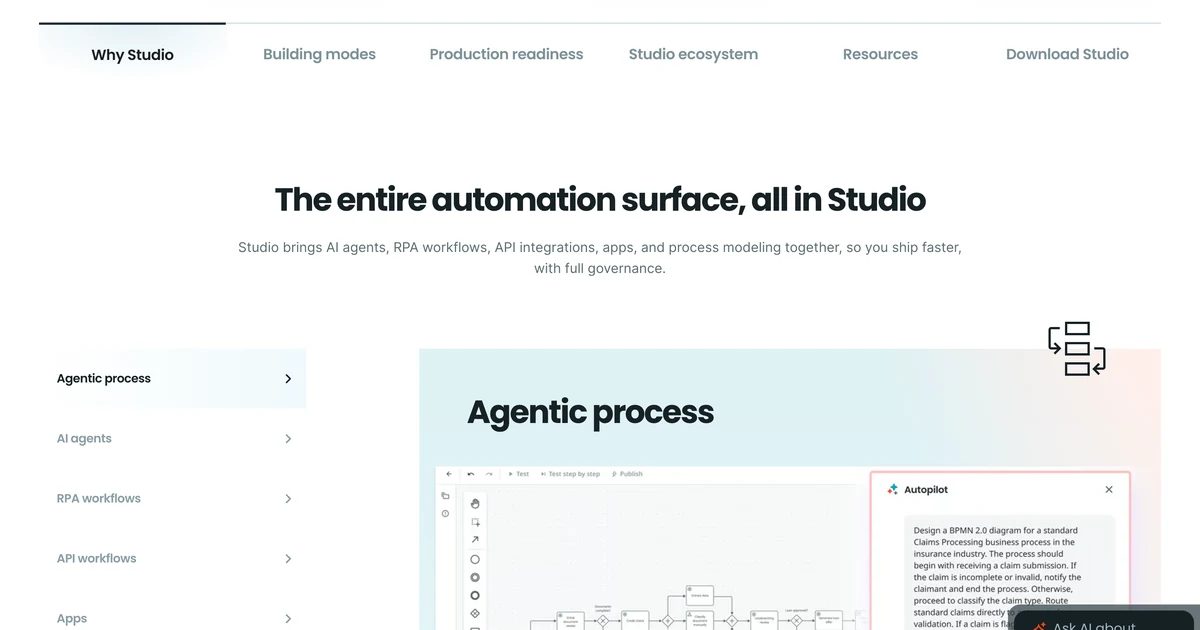Click the flowchart process icon

pyautogui.click(x=1077, y=349)
